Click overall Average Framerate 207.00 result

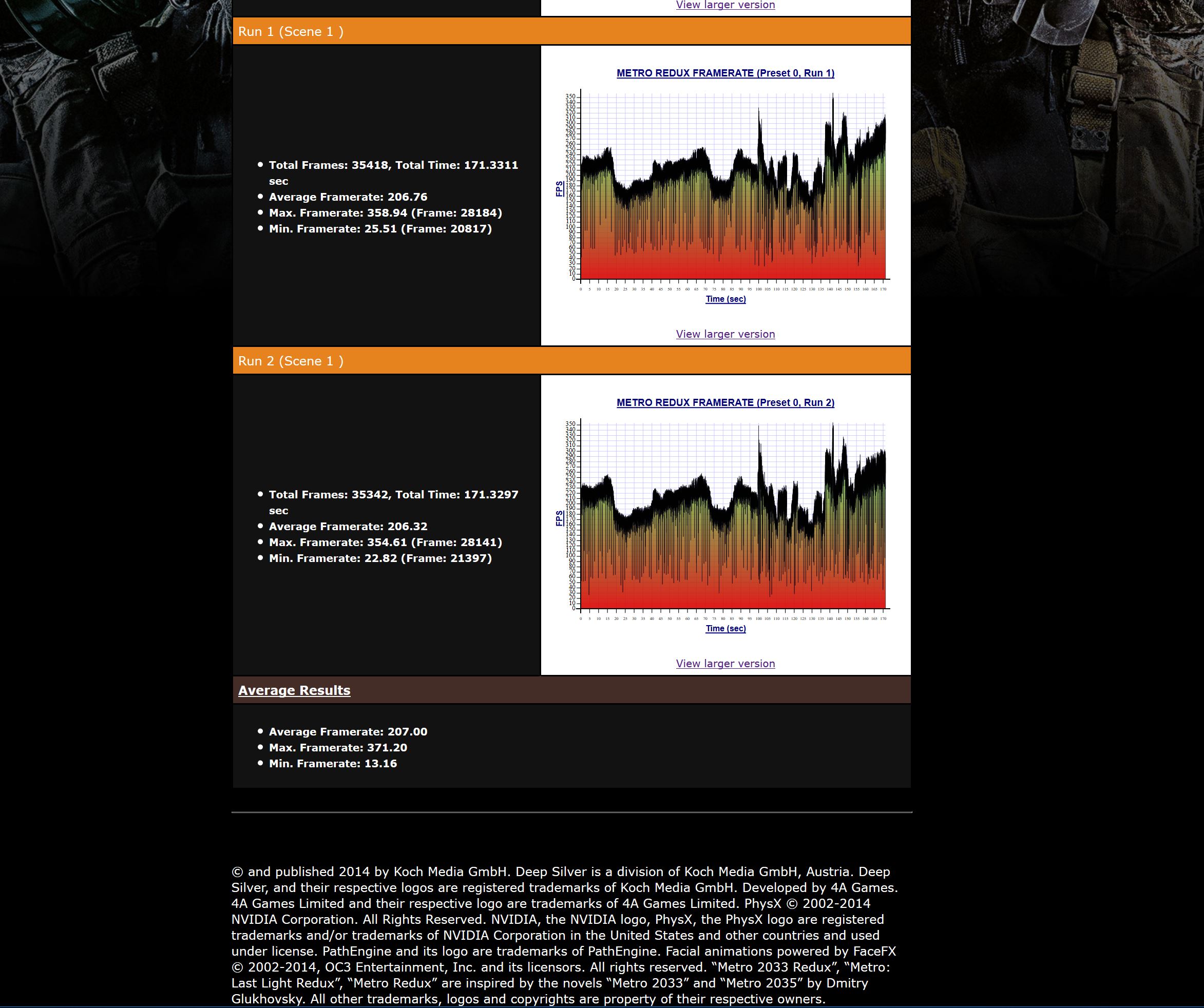pyautogui.click(x=348, y=732)
